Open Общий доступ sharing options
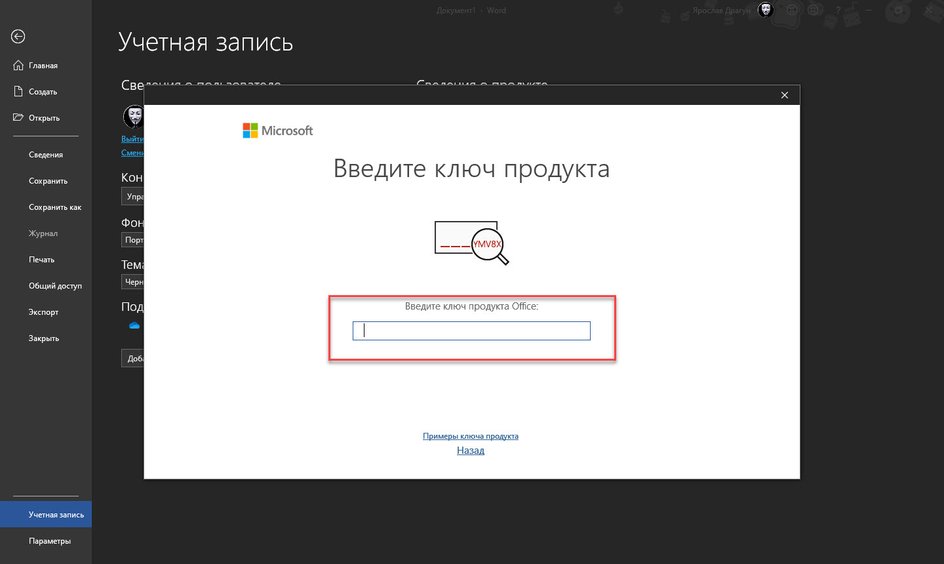Screen dimensions: 944x564 pos(55,286)
